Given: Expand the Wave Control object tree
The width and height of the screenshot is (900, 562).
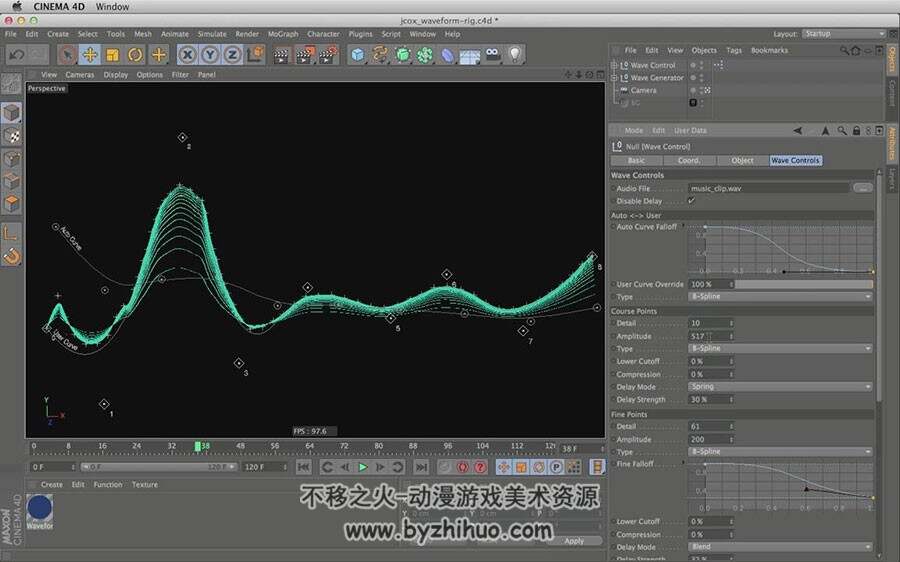Looking at the screenshot, I should (614, 65).
